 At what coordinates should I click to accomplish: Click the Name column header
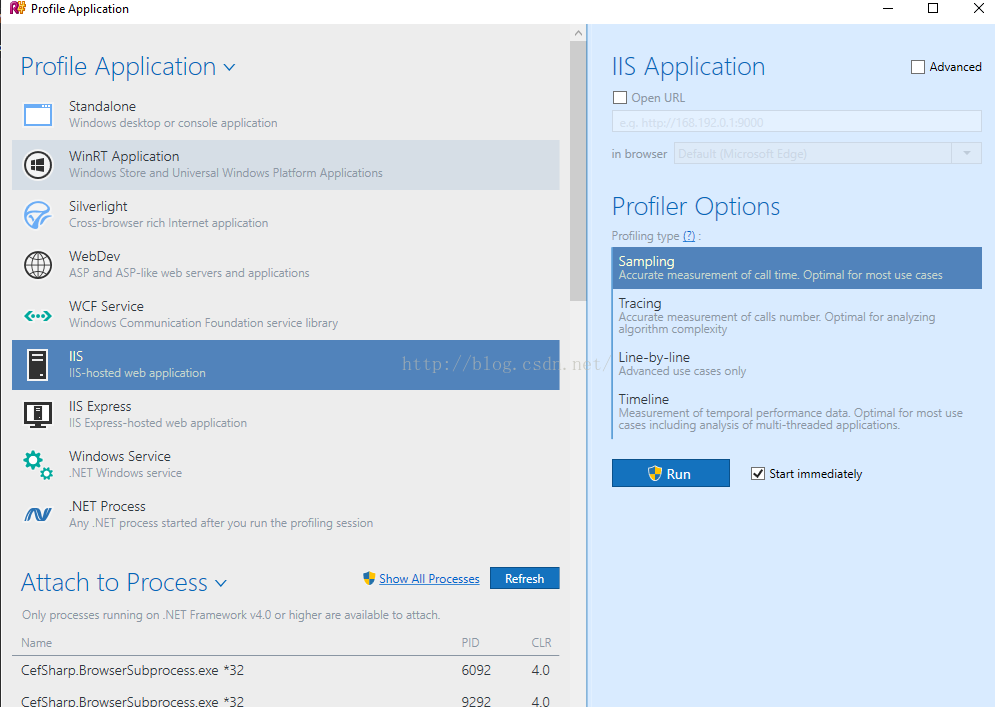pyautogui.click(x=37, y=643)
